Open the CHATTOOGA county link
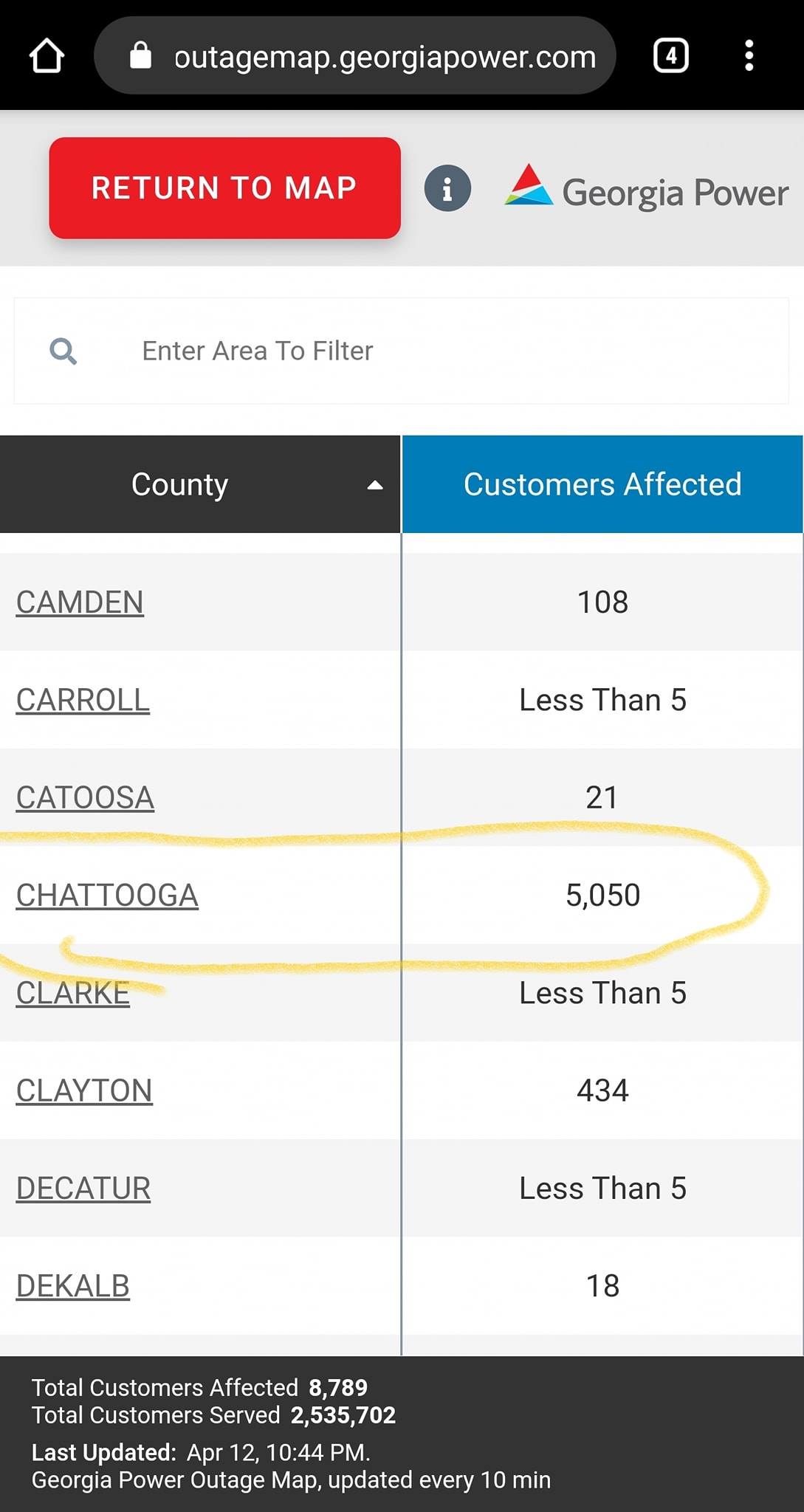The width and height of the screenshot is (804, 1512). [107, 896]
